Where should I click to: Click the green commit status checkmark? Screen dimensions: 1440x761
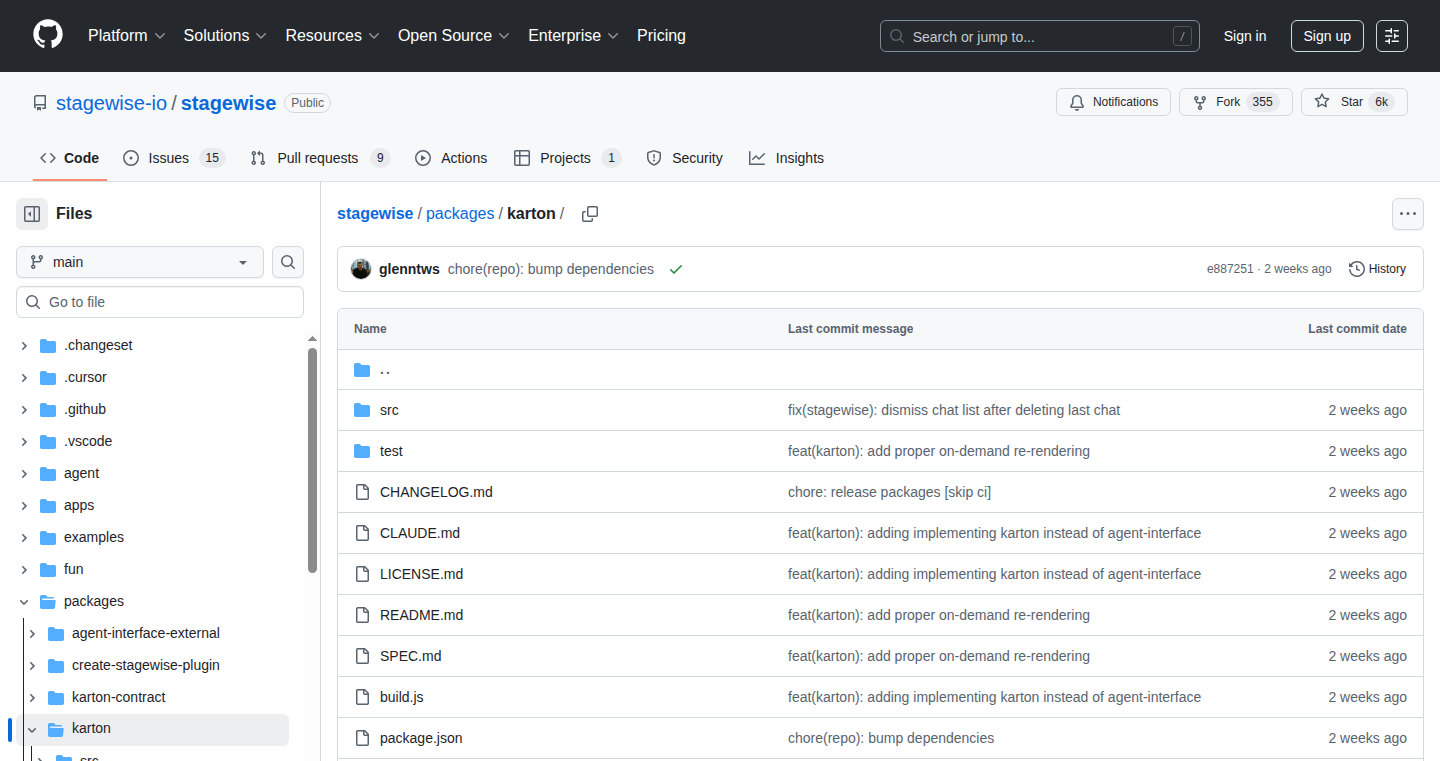click(676, 269)
